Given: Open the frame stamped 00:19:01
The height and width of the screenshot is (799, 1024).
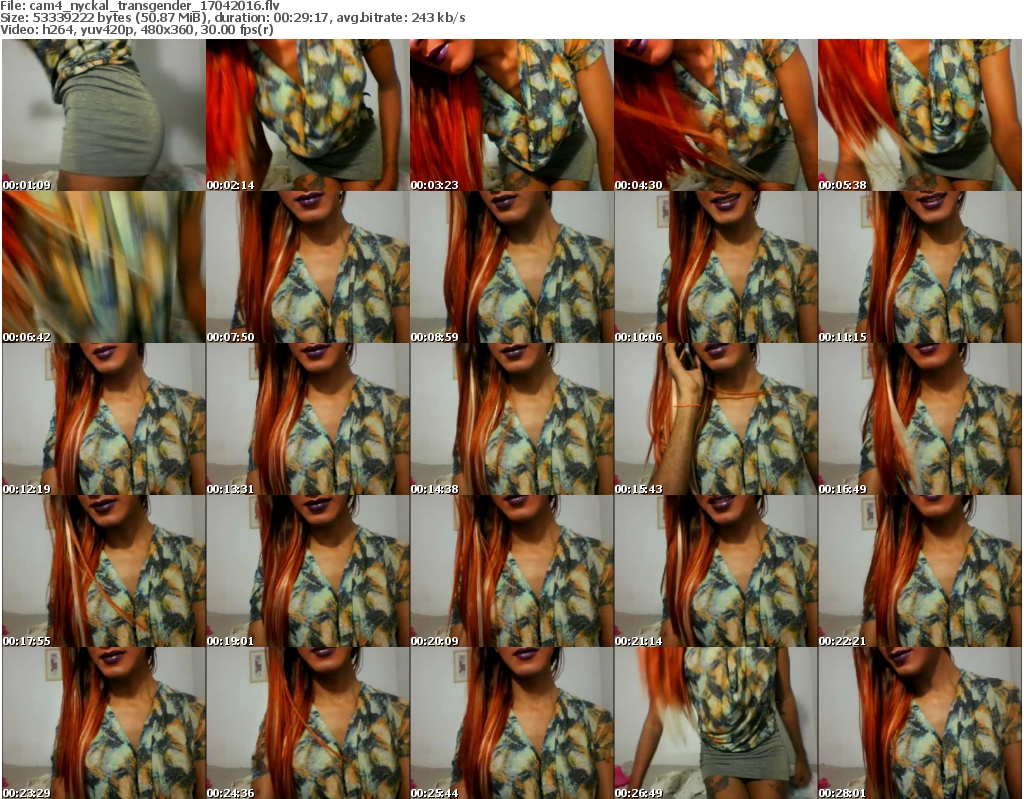Looking at the screenshot, I should (x=308, y=572).
